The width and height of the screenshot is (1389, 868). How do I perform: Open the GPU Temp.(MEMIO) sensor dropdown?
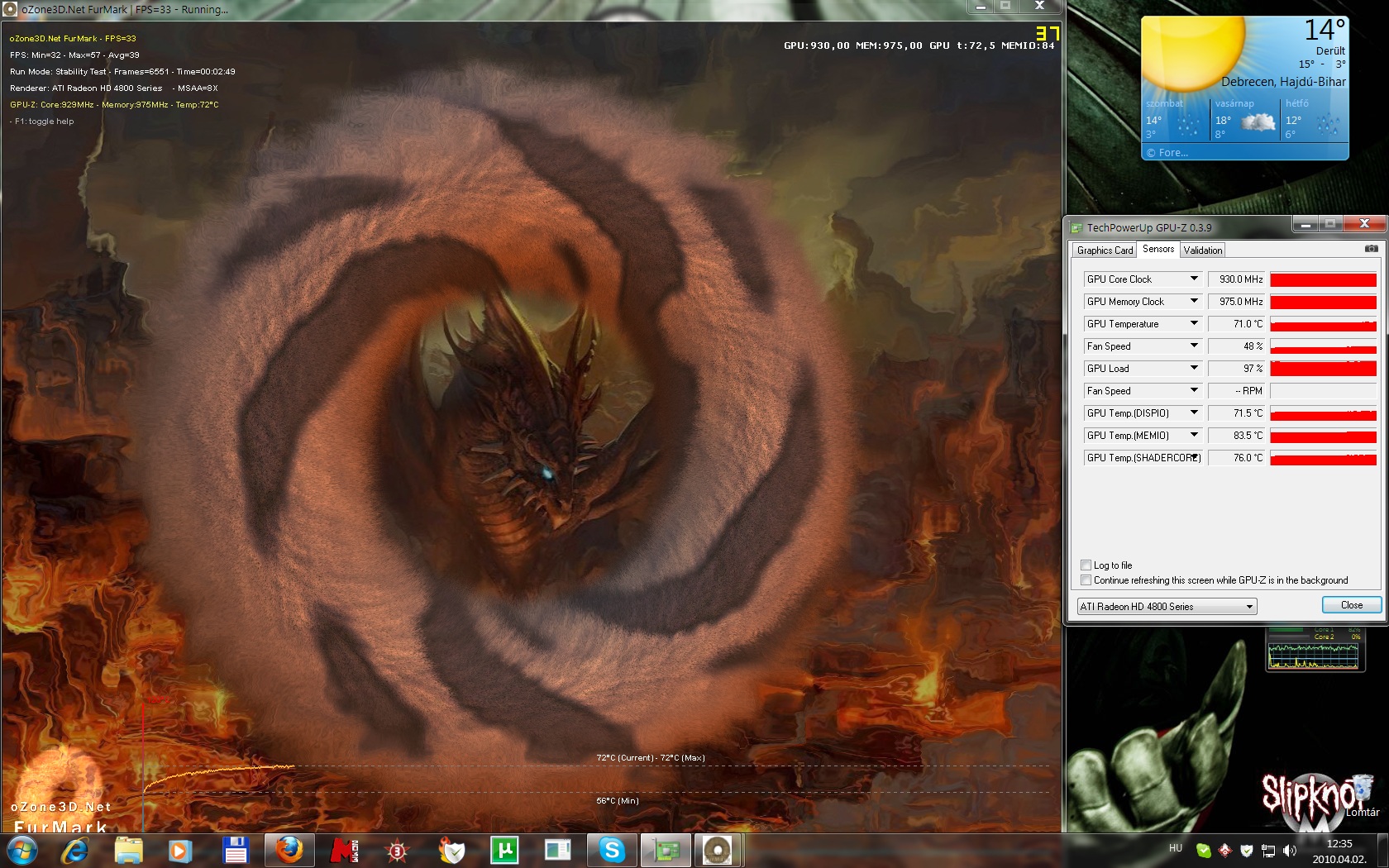(x=1194, y=435)
